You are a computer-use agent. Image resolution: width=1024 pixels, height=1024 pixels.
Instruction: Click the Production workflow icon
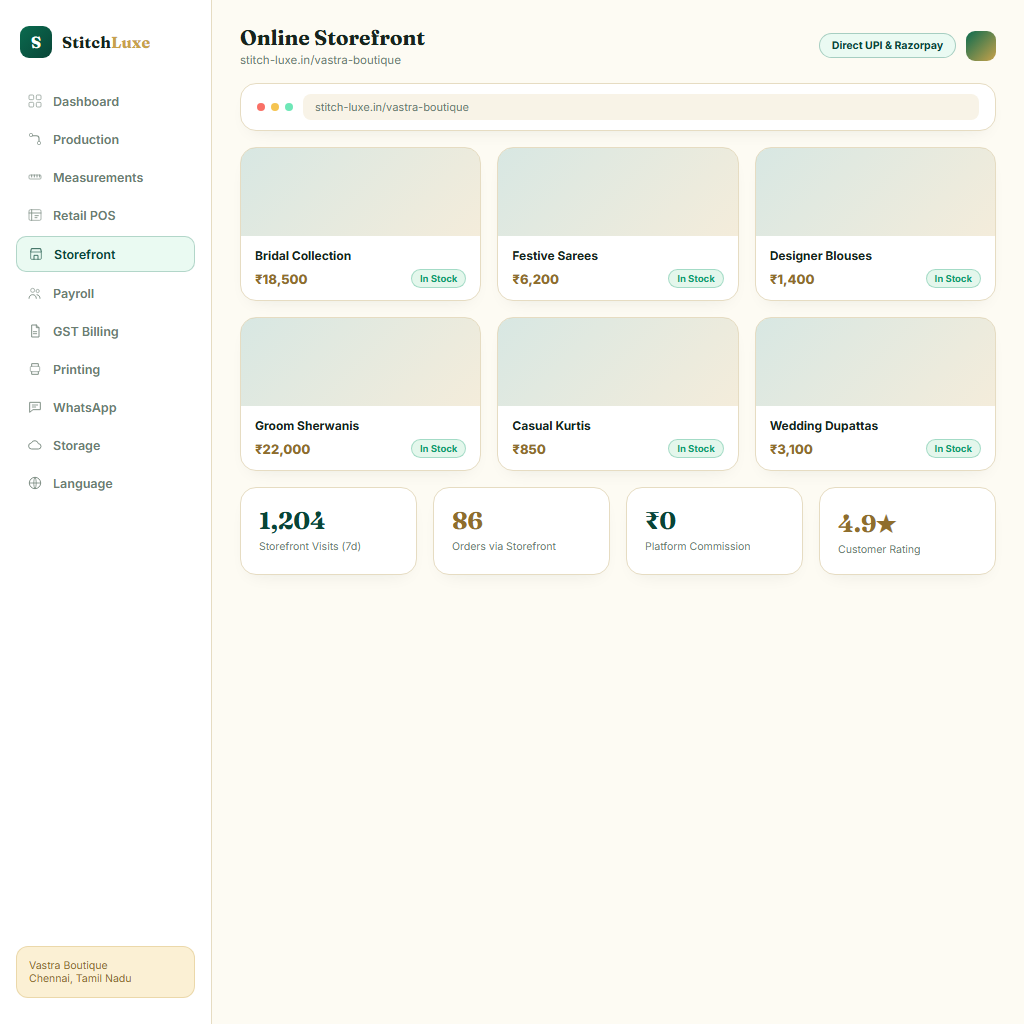click(x=35, y=139)
